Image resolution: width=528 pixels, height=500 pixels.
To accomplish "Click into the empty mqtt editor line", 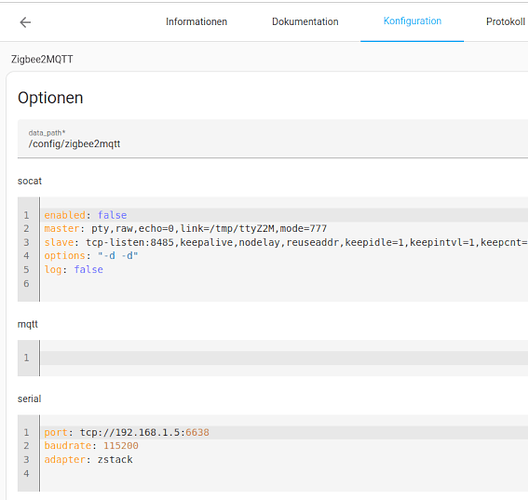I will pos(284,358).
